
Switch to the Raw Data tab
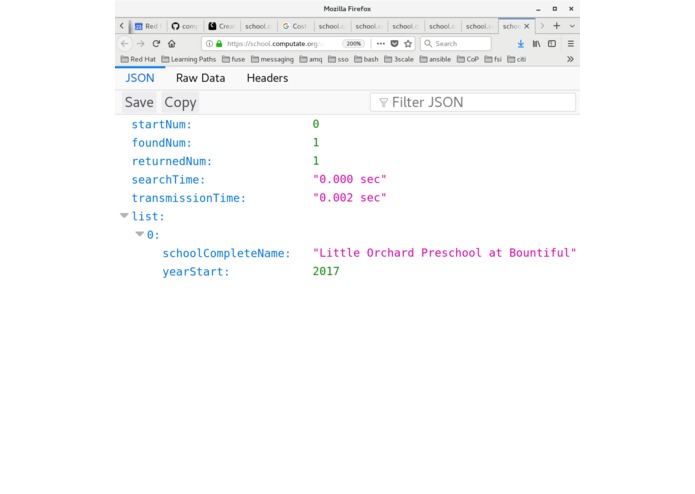[x=200, y=78]
